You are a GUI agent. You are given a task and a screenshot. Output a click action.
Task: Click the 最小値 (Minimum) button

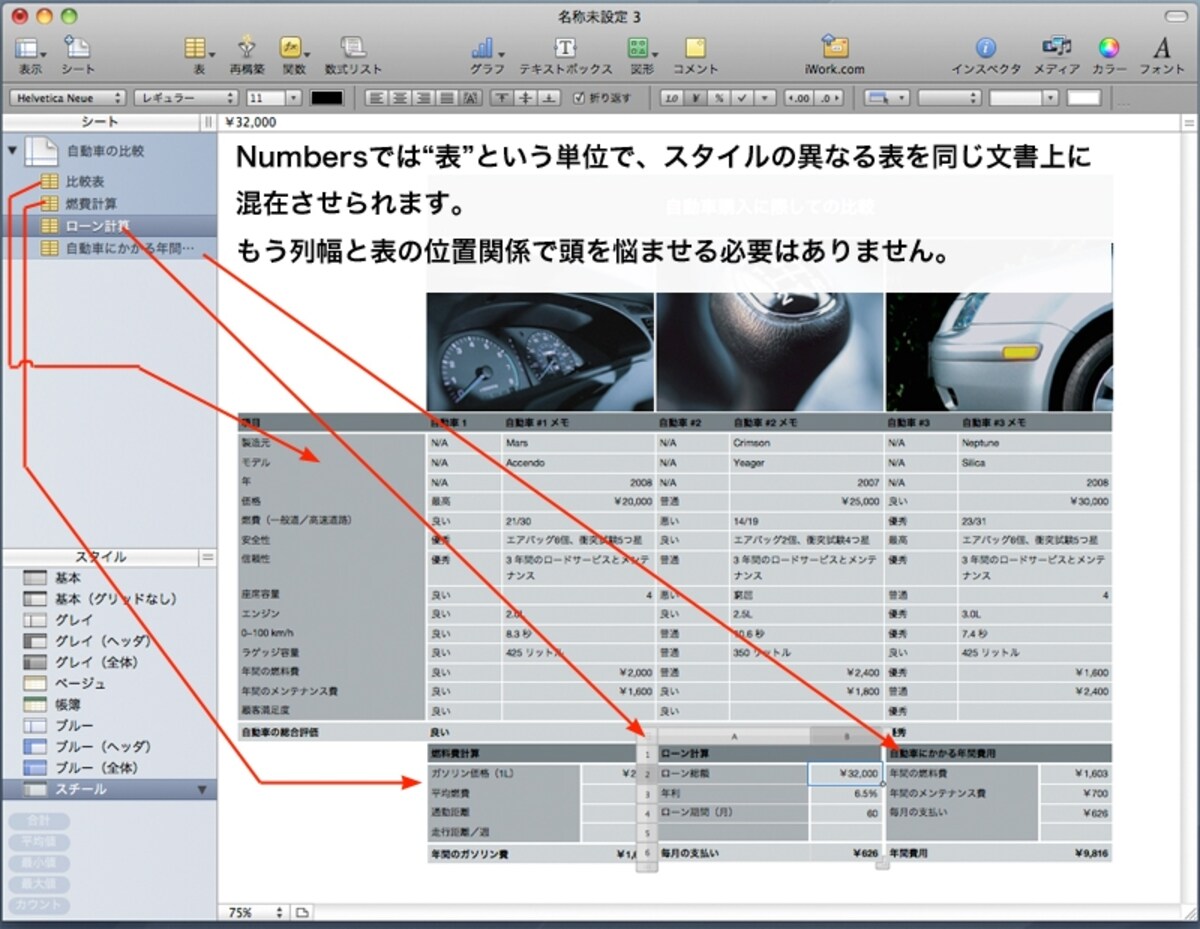[x=41, y=863]
